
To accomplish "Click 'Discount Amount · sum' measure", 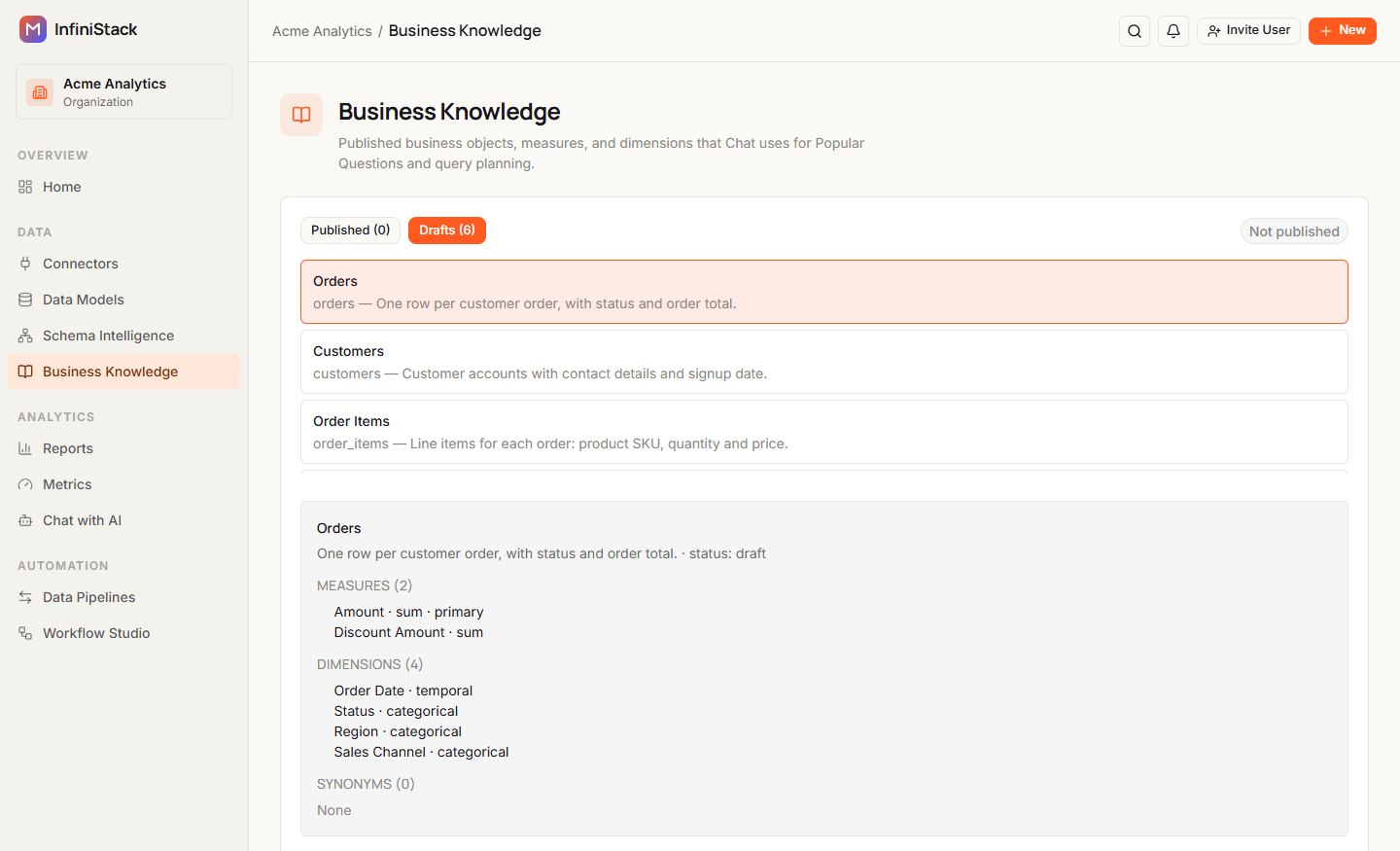I will (x=408, y=632).
